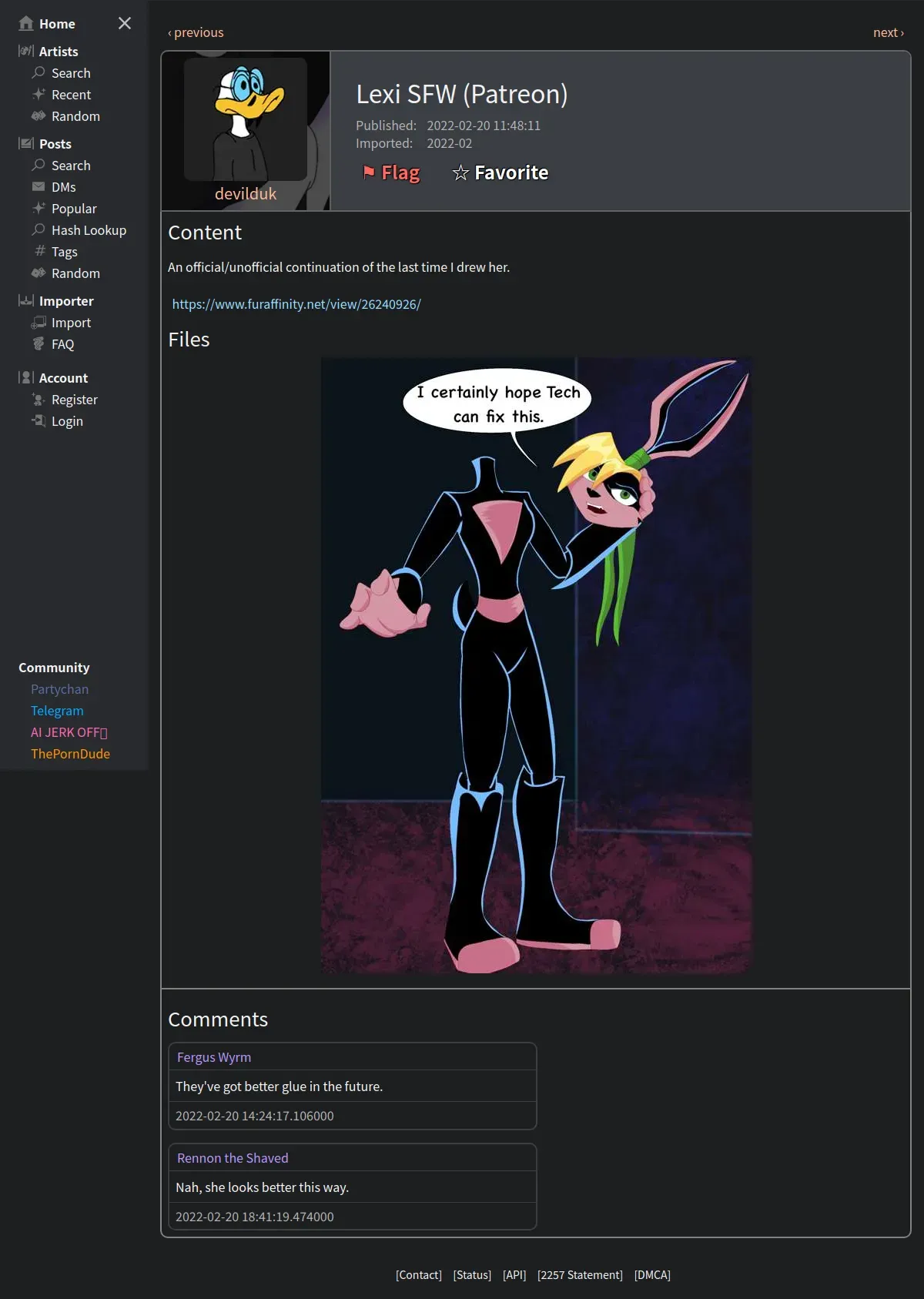Image resolution: width=924 pixels, height=1299 pixels.
Task: Open Artists Search page
Action: (x=71, y=73)
